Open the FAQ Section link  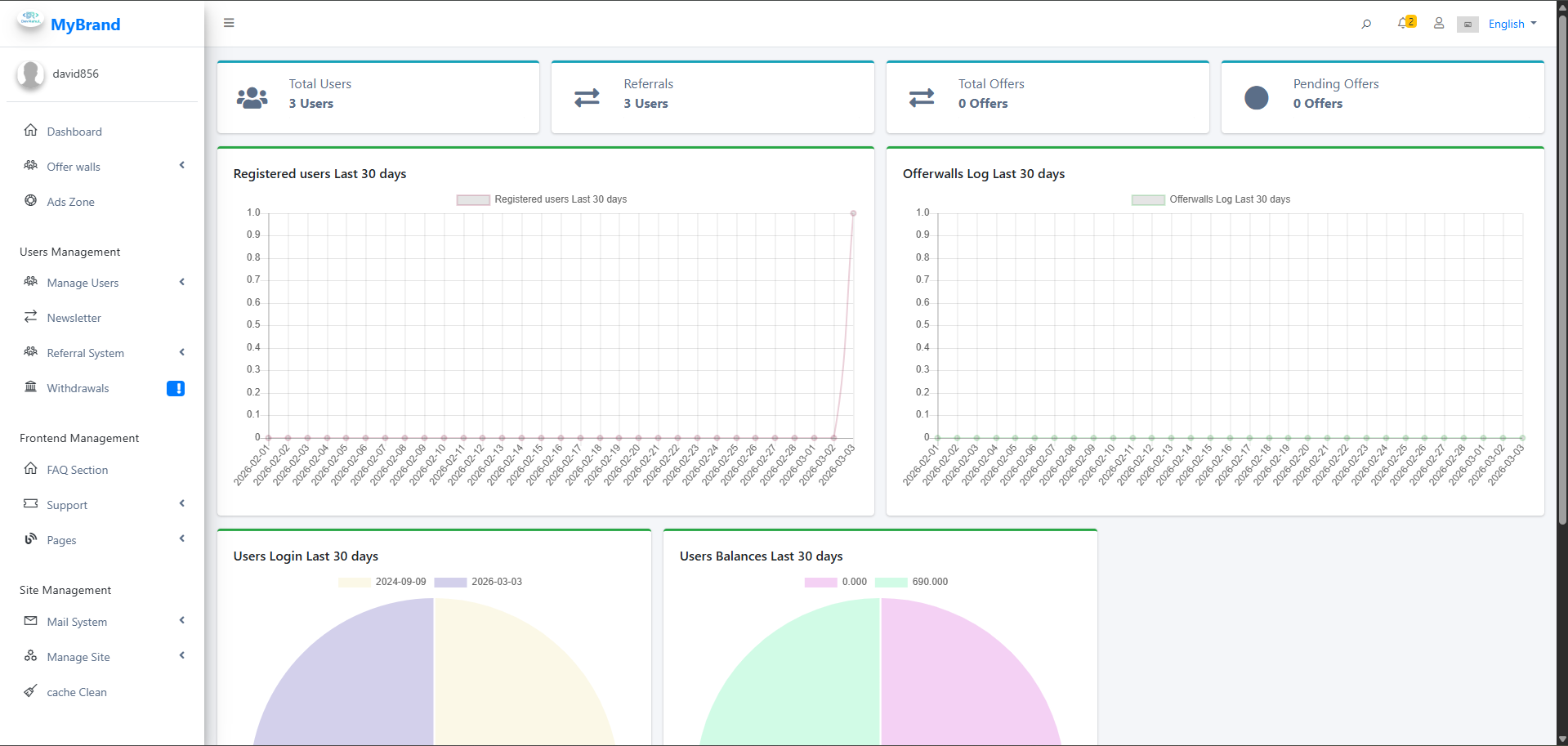(x=77, y=470)
